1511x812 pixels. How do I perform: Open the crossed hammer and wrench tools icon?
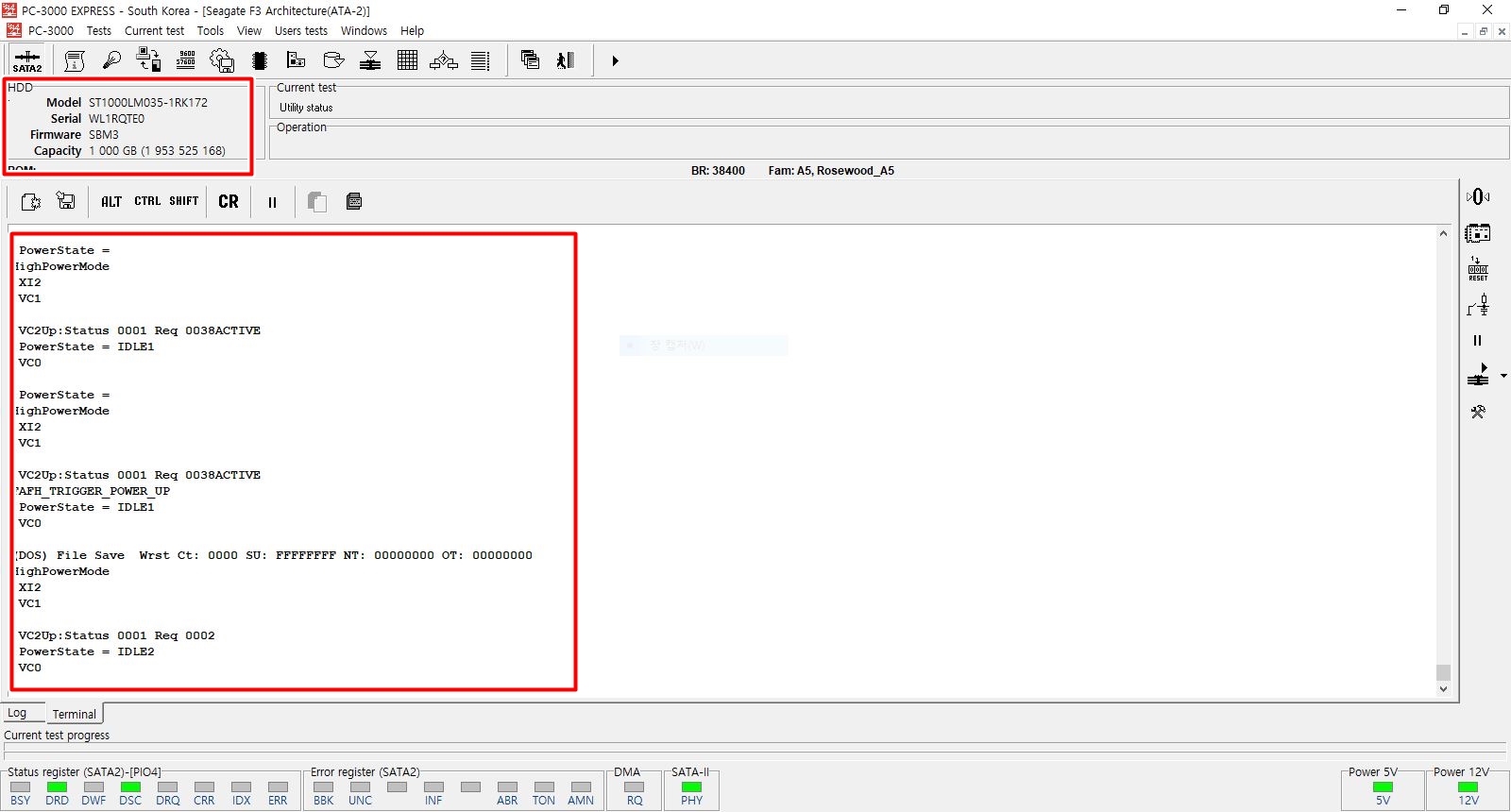[1478, 412]
